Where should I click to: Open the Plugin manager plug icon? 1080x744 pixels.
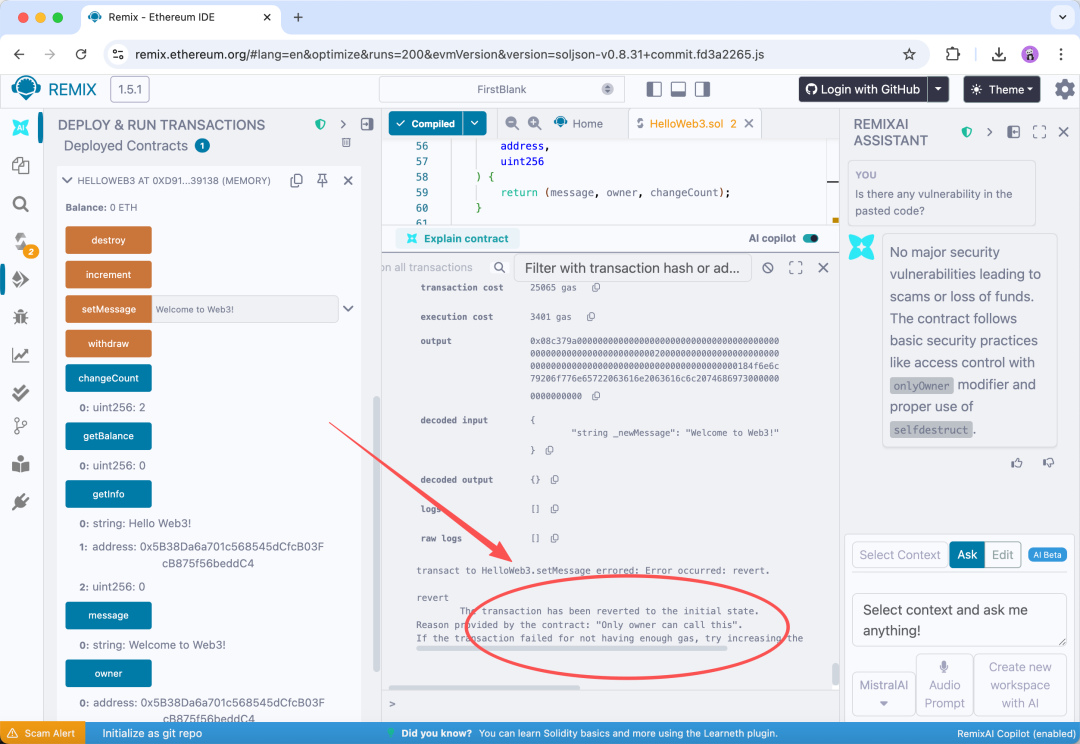(x=21, y=502)
